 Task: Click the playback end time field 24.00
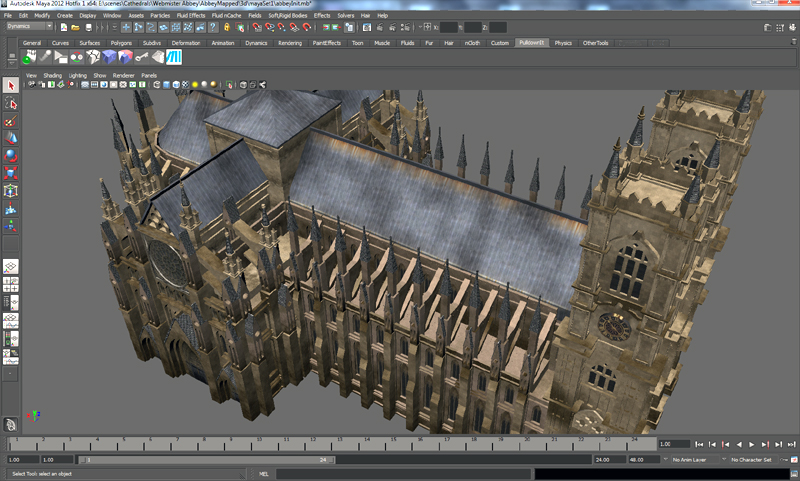point(610,460)
